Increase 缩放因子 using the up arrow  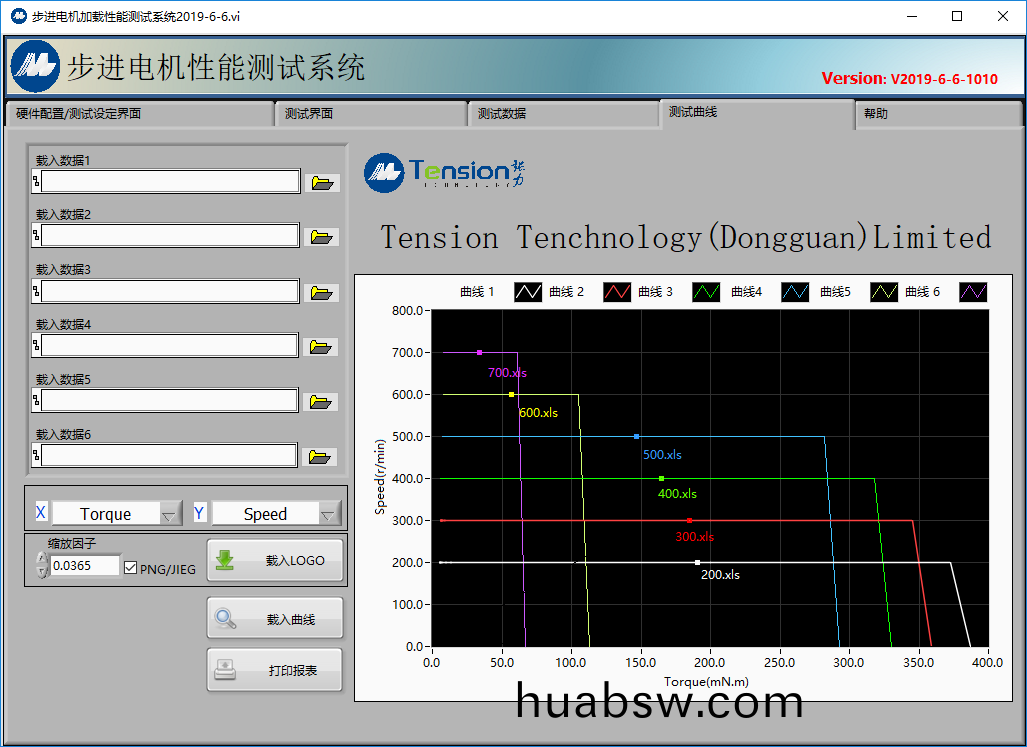pos(41,559)
